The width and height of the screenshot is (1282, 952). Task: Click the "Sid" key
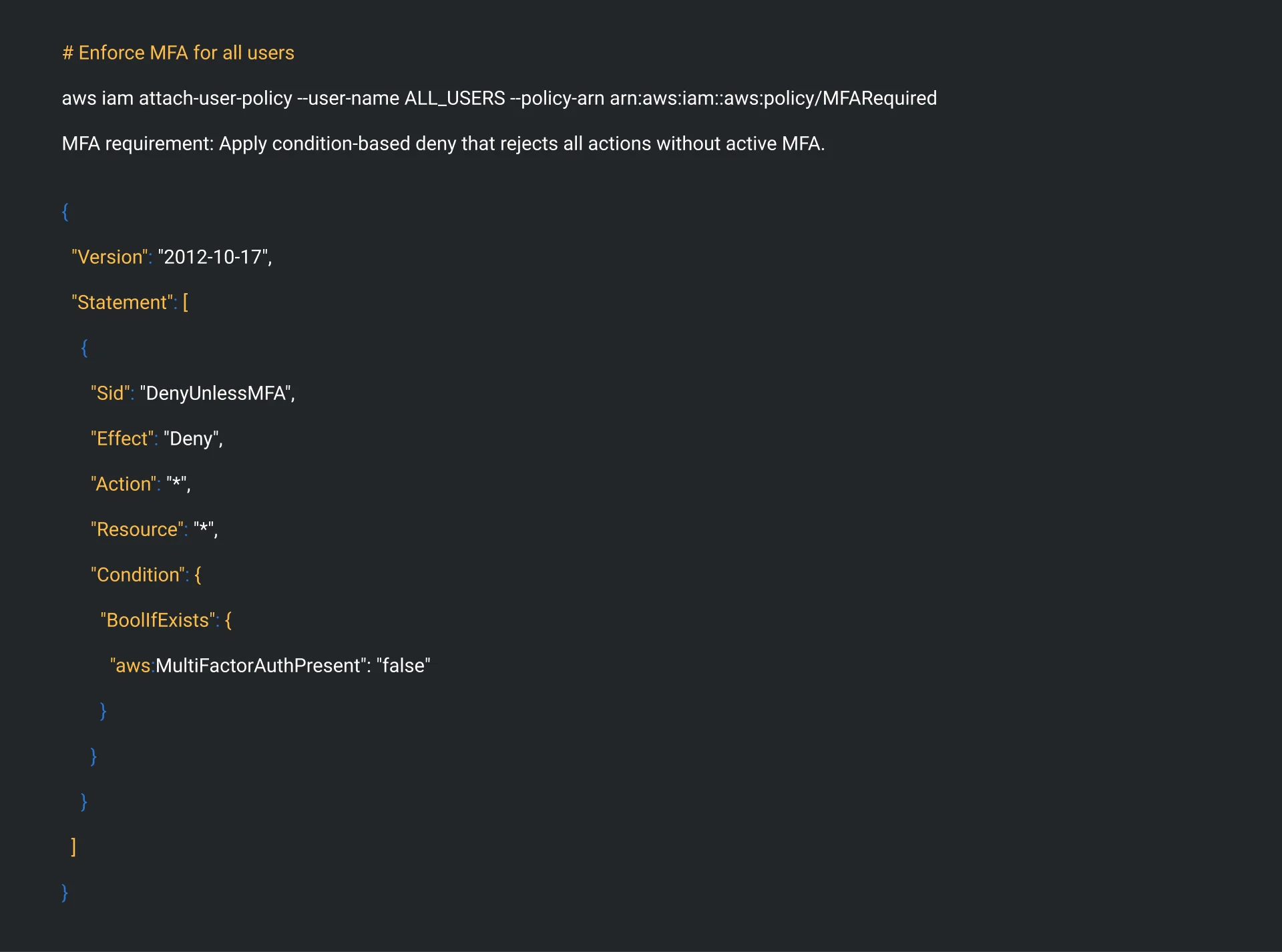point(110,393)
